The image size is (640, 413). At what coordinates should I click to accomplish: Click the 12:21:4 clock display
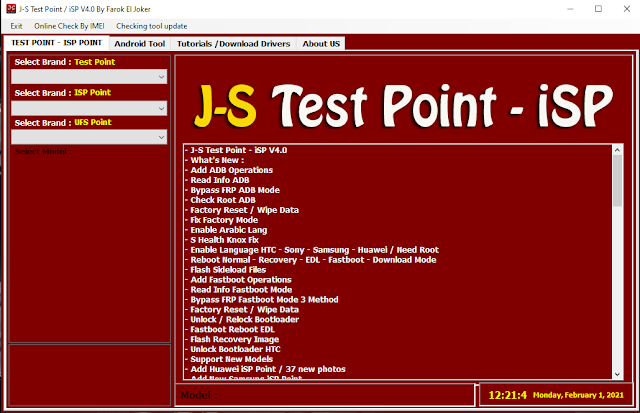pos(507,395)
